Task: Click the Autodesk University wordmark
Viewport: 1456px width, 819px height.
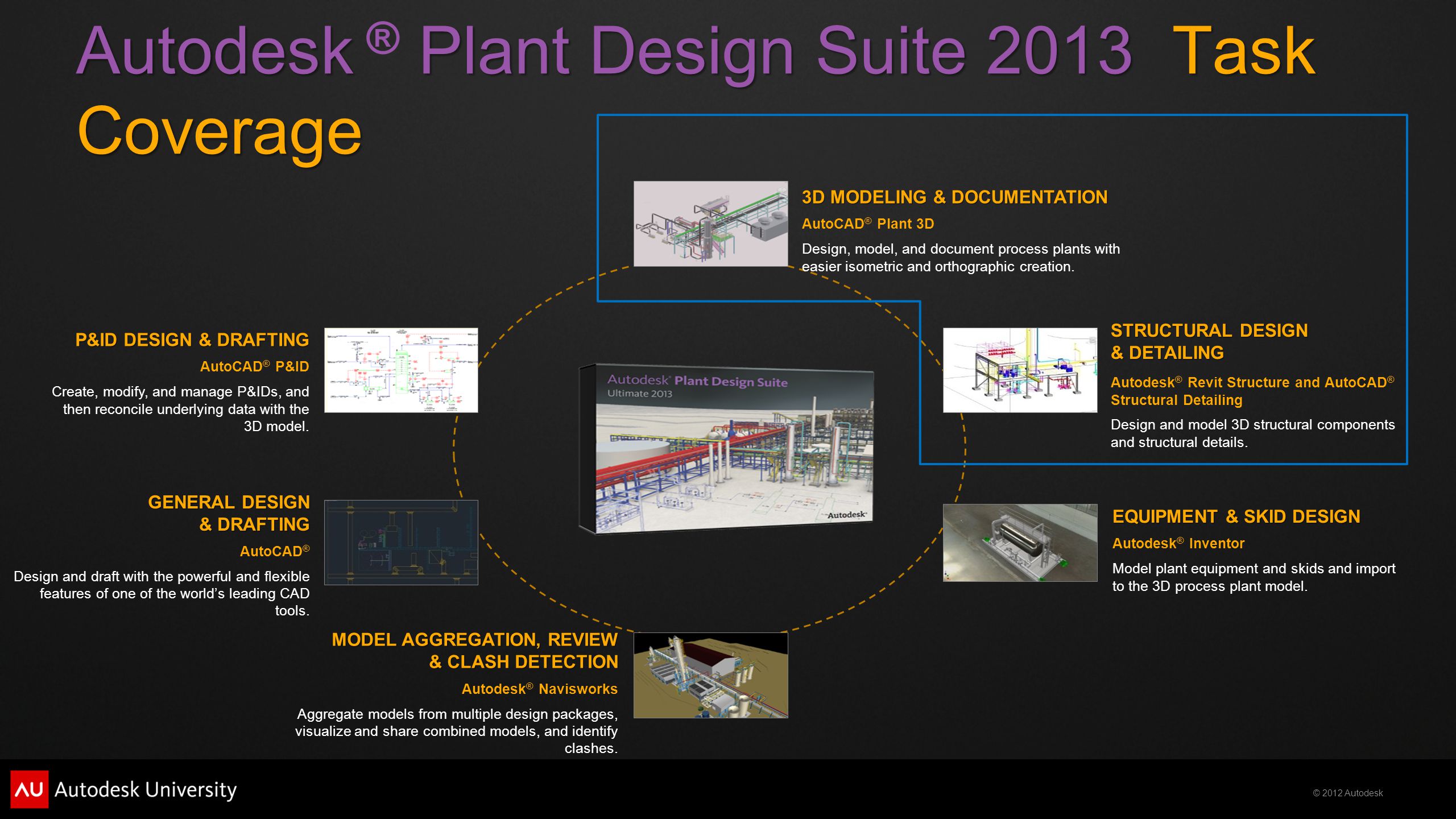Action: (146, 790)
